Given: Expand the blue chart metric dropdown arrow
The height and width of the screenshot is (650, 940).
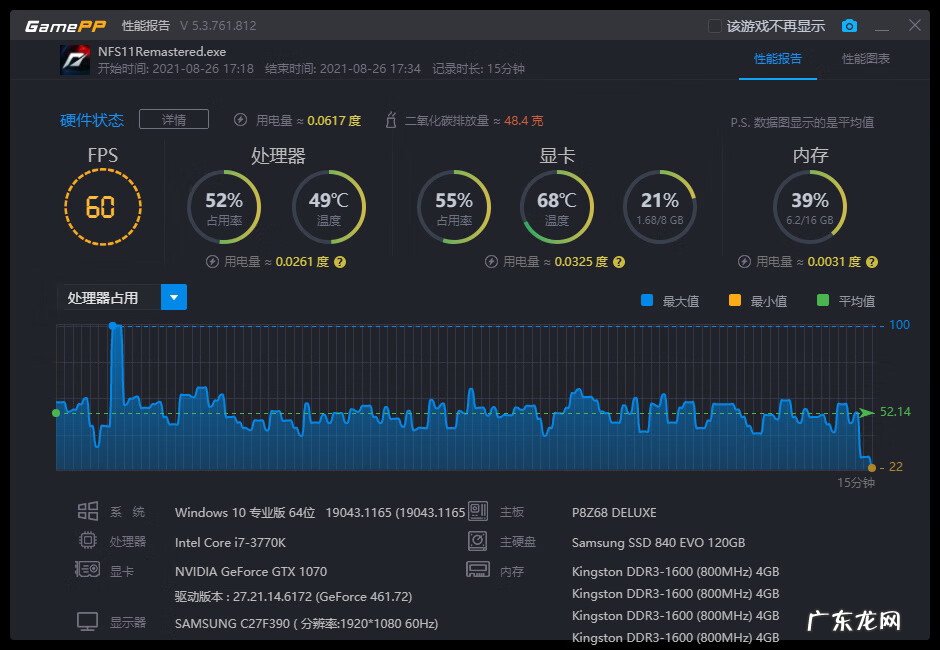Looking at the screenshot, I should (x=174, y=297).
